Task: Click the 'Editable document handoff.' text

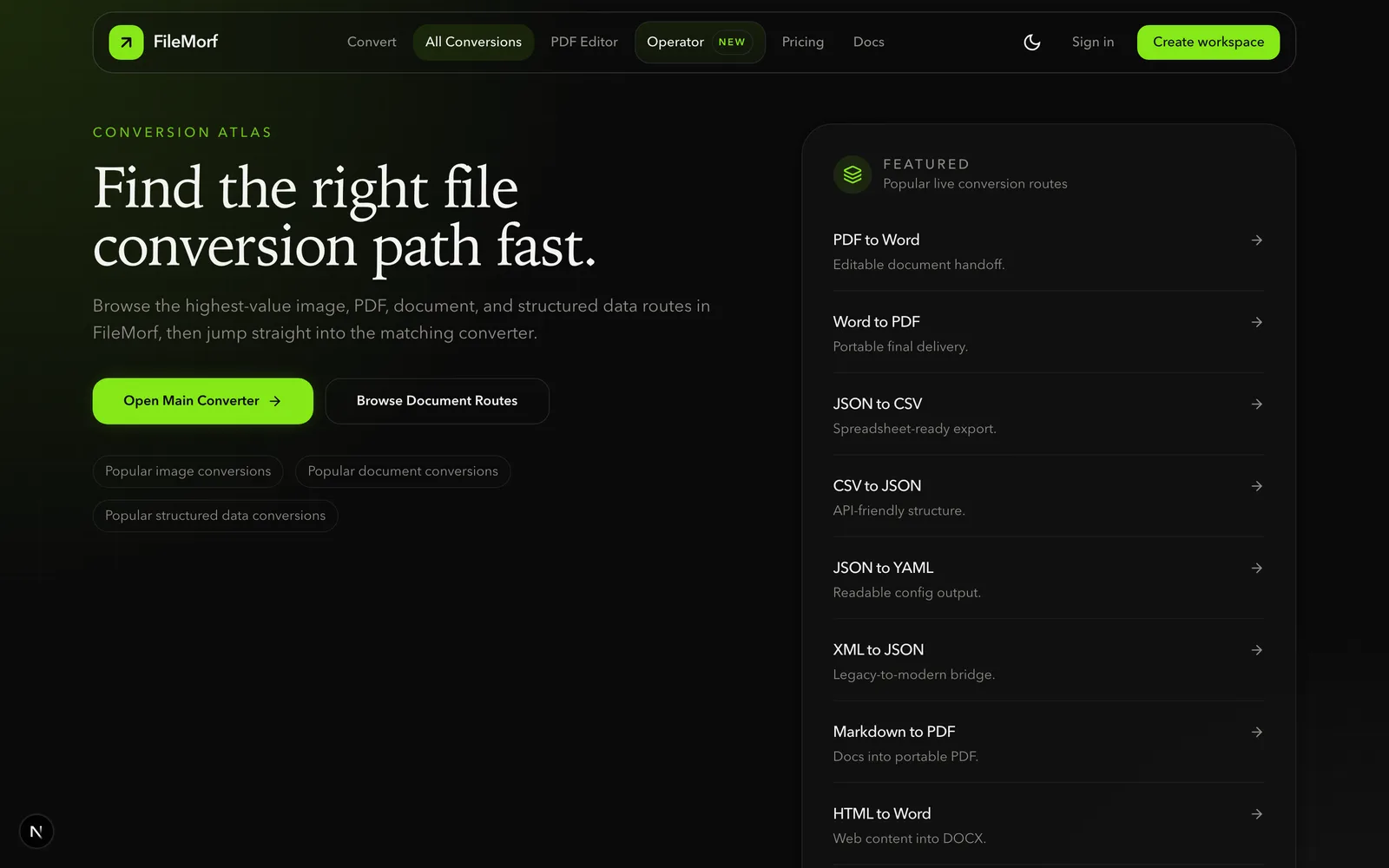Action: (918, 265)
